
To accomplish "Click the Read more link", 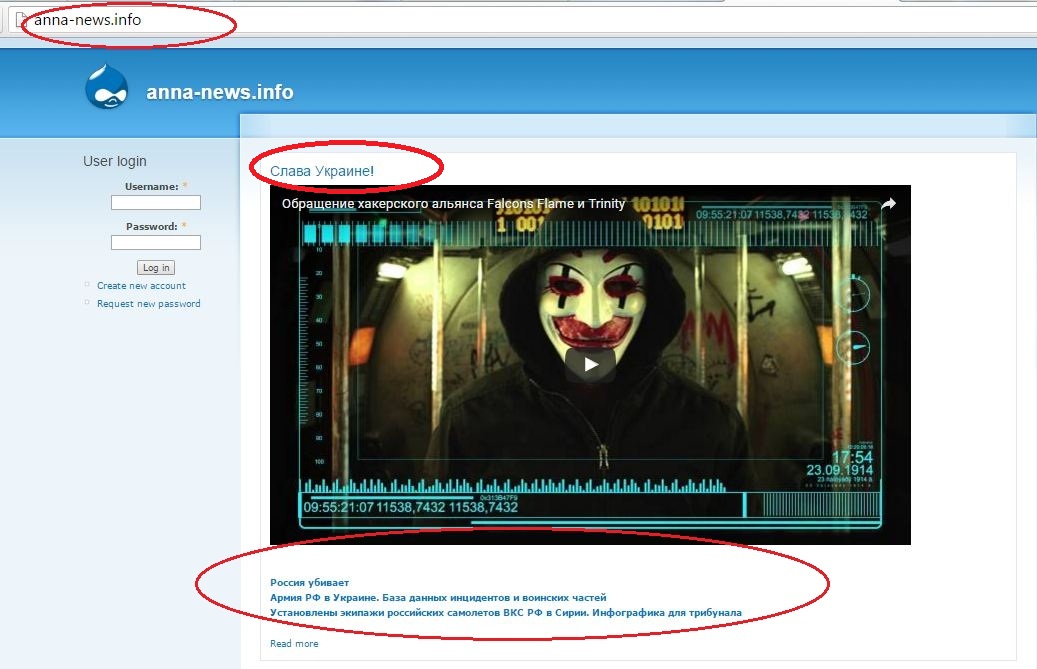I will [x=294, y=644].
